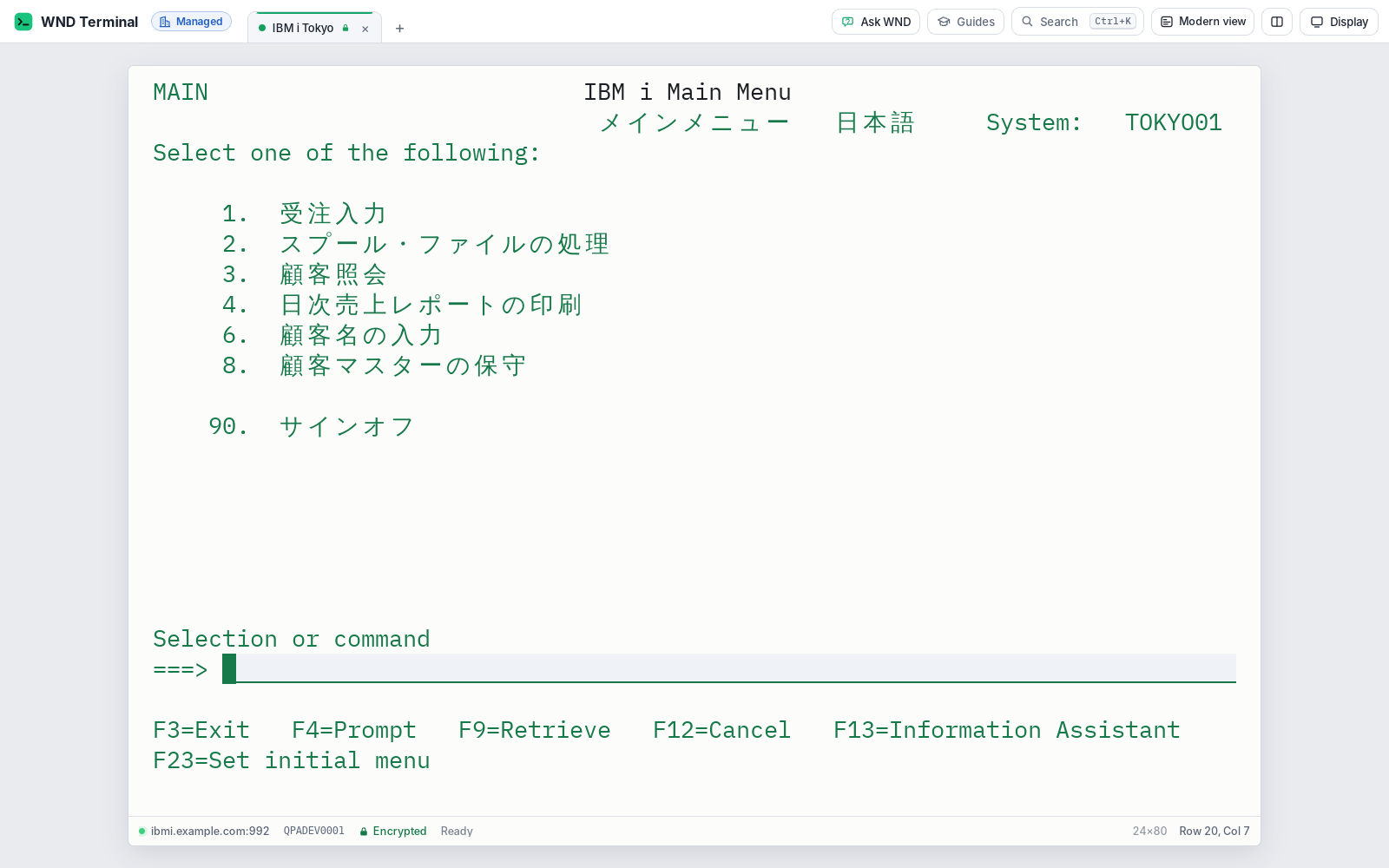
Task: Click F3=Exit function key
Action: (201, 730)
